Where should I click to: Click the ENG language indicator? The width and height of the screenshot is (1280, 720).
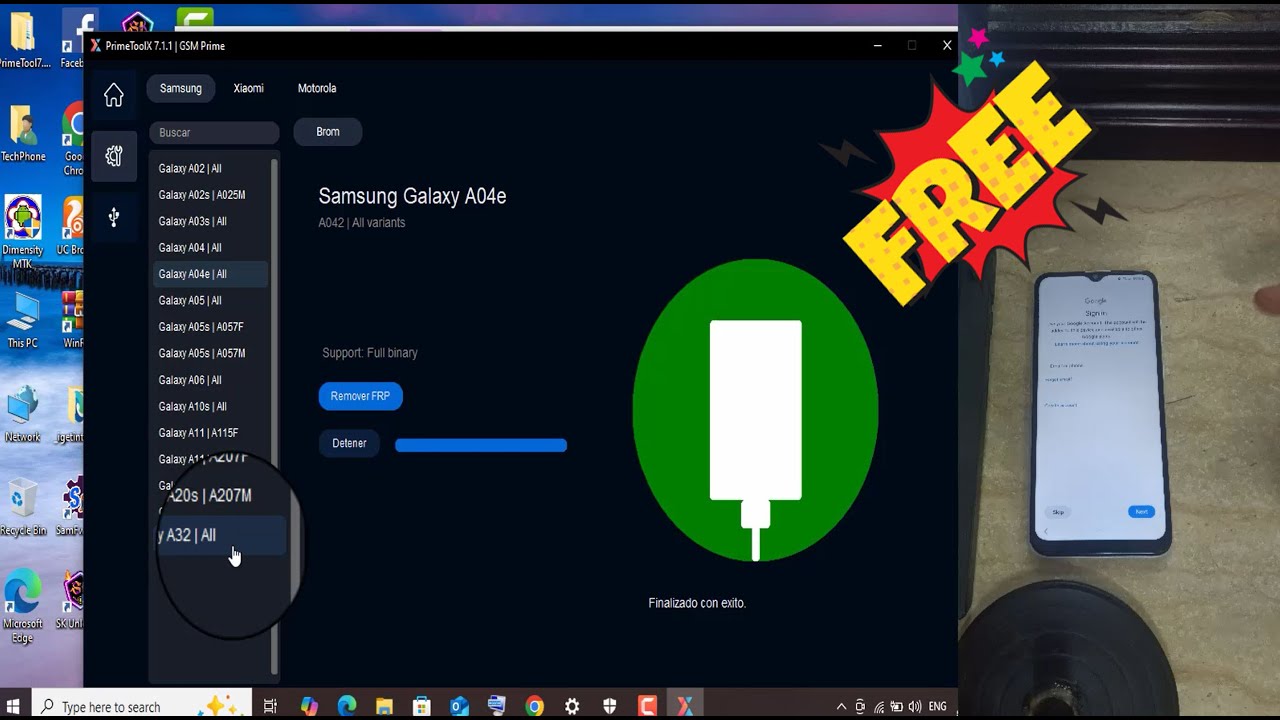point(937,707)
